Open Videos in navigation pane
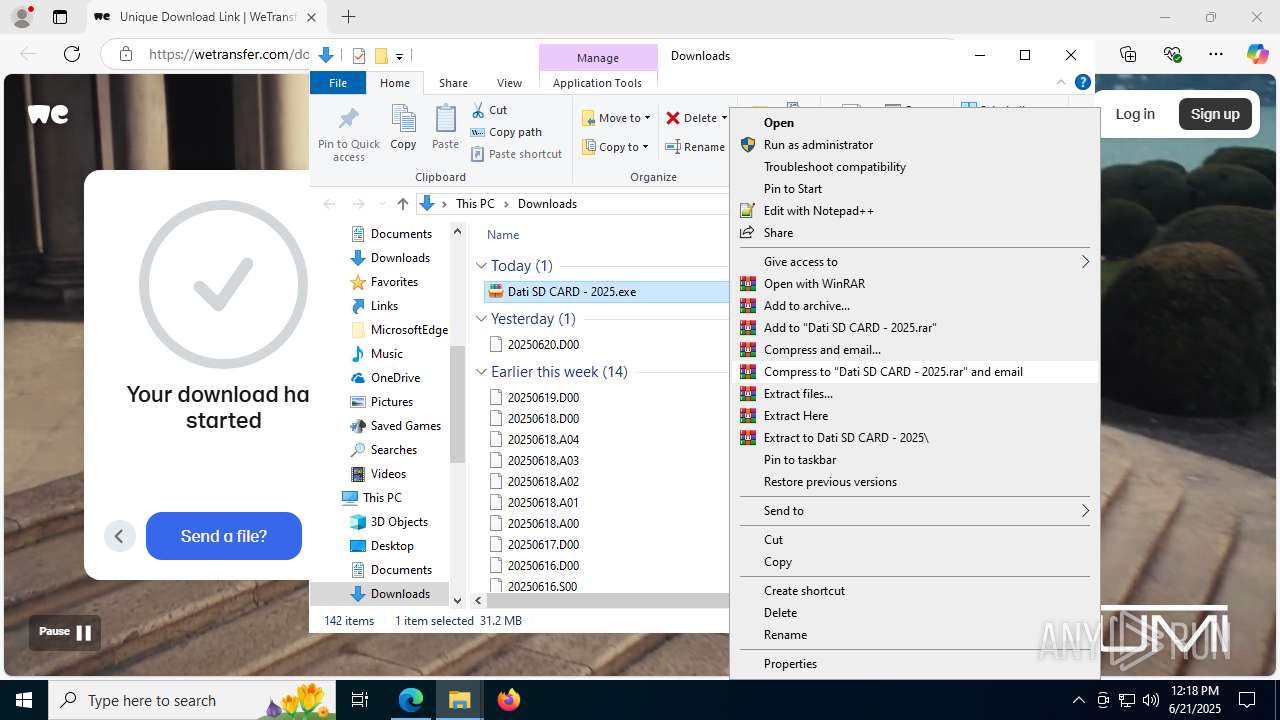 388,474
